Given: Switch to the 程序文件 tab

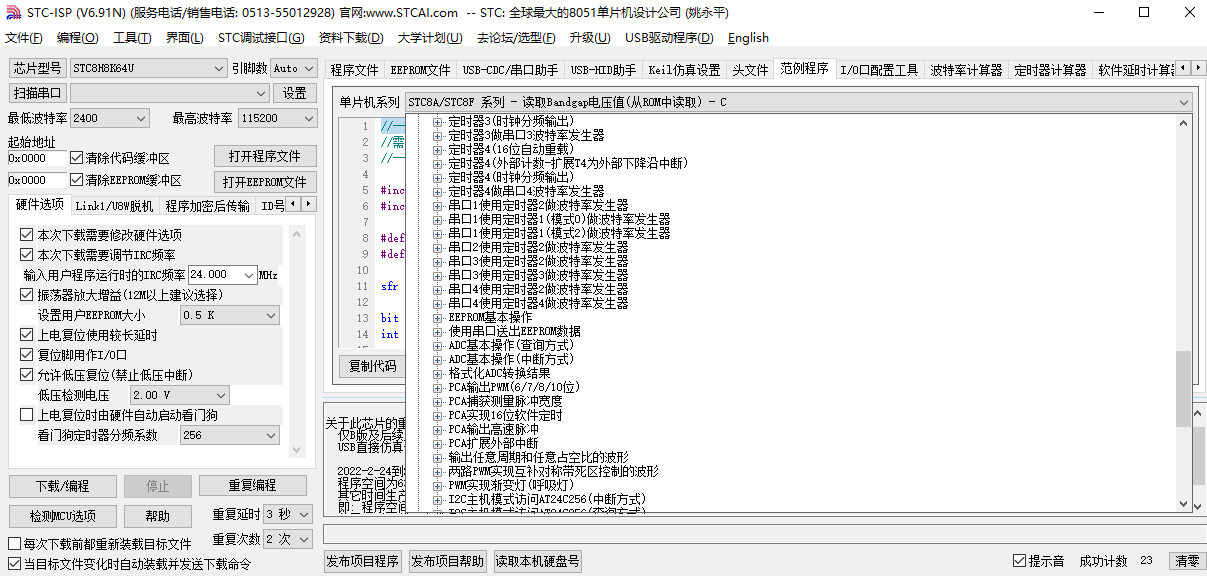Looking at the screenshot, I should tap(355, 70).
